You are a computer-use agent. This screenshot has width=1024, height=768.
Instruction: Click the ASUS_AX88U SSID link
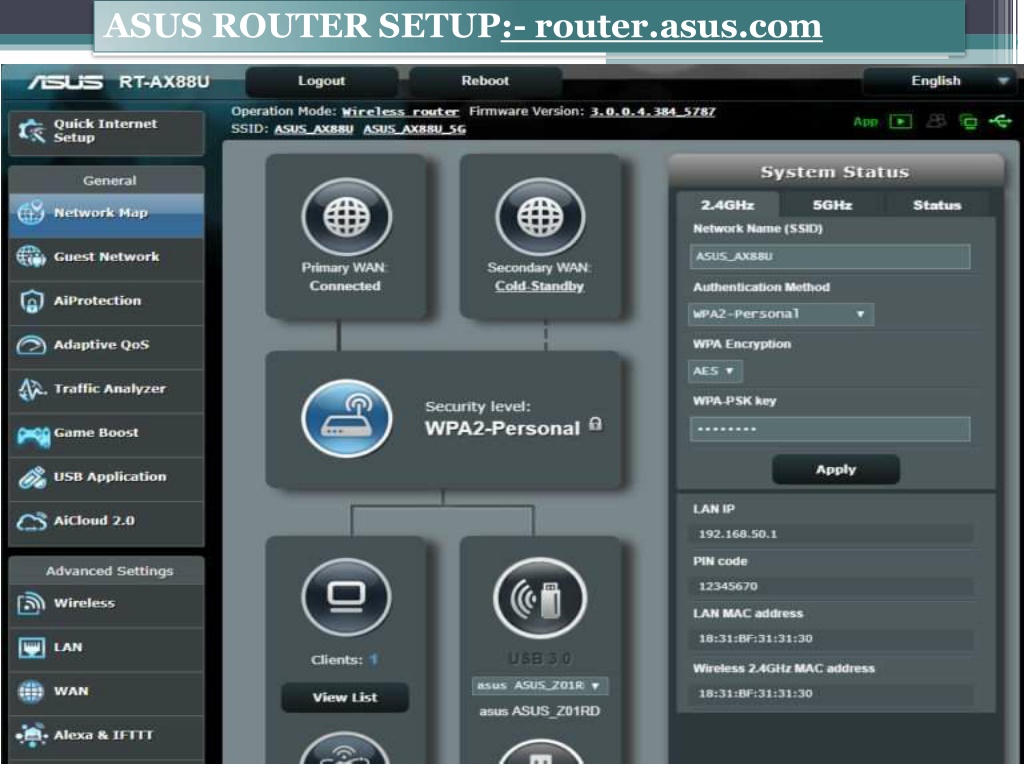click(313, 129)
